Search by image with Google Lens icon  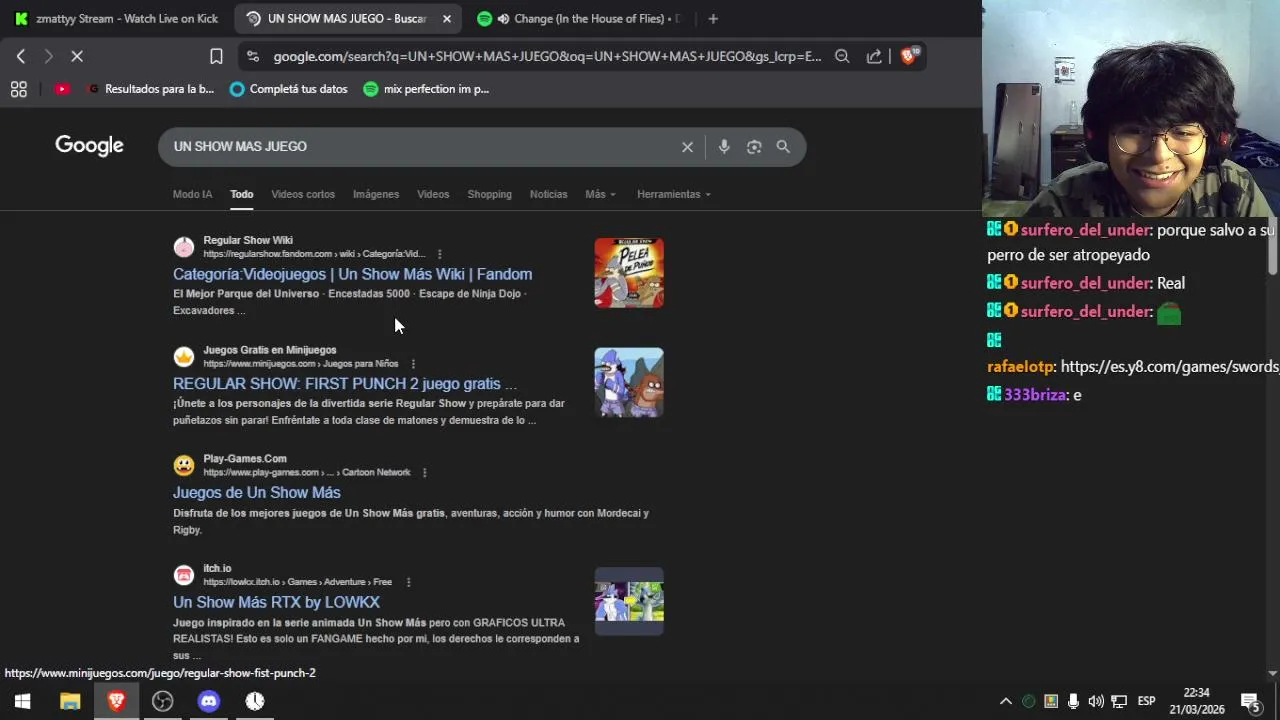(754, 147)
